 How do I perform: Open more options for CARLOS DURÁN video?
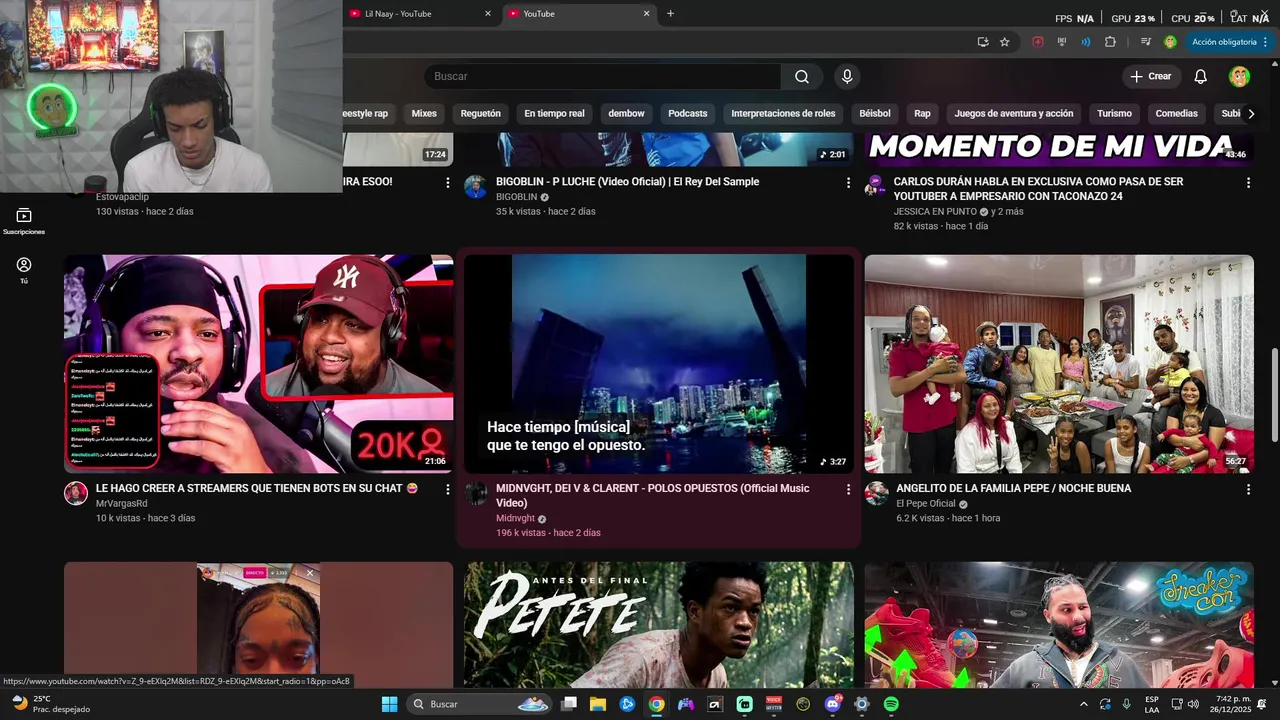tap(1248, 183)
